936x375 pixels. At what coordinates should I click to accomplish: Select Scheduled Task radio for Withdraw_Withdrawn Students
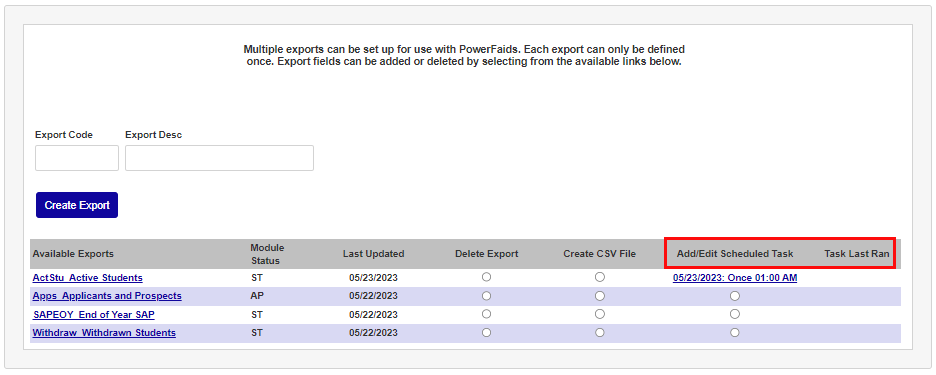click(x=735, y=333)
